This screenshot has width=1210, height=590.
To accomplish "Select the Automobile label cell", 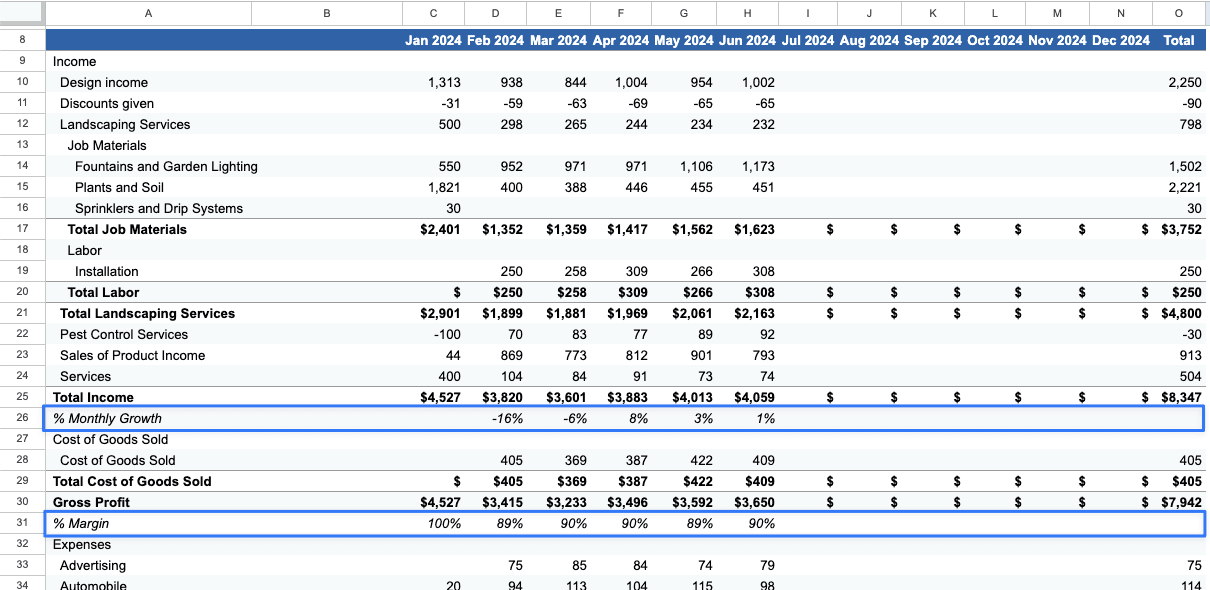I will coord(93,585).
